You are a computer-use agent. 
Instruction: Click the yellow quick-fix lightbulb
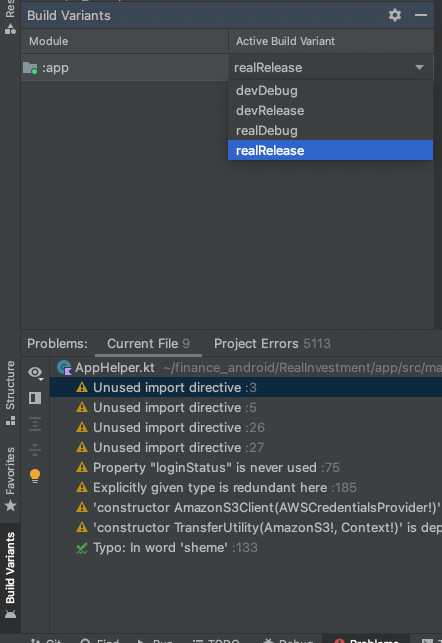pos(35,476)
